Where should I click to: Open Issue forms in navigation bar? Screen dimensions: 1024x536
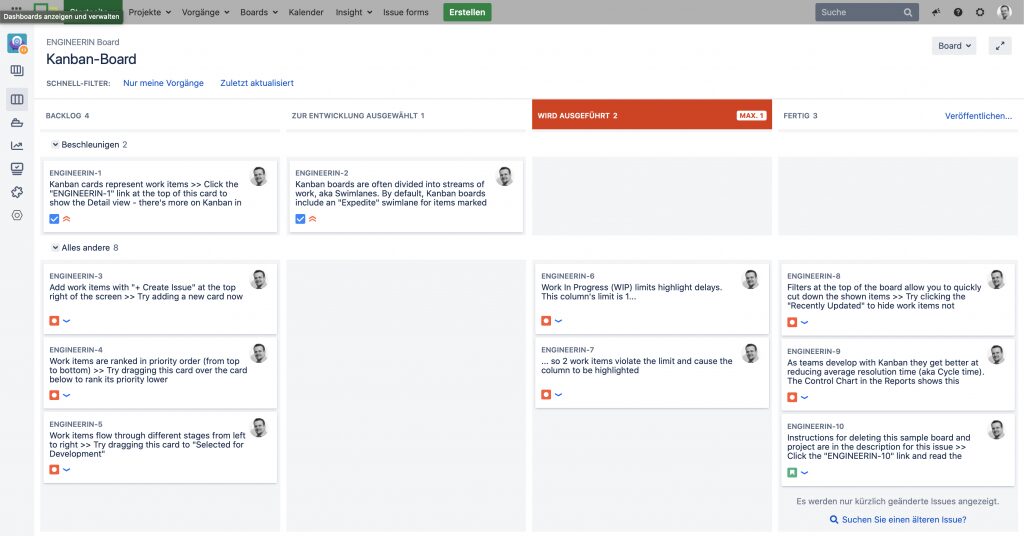pyautogui.click(x=406, y=12)
